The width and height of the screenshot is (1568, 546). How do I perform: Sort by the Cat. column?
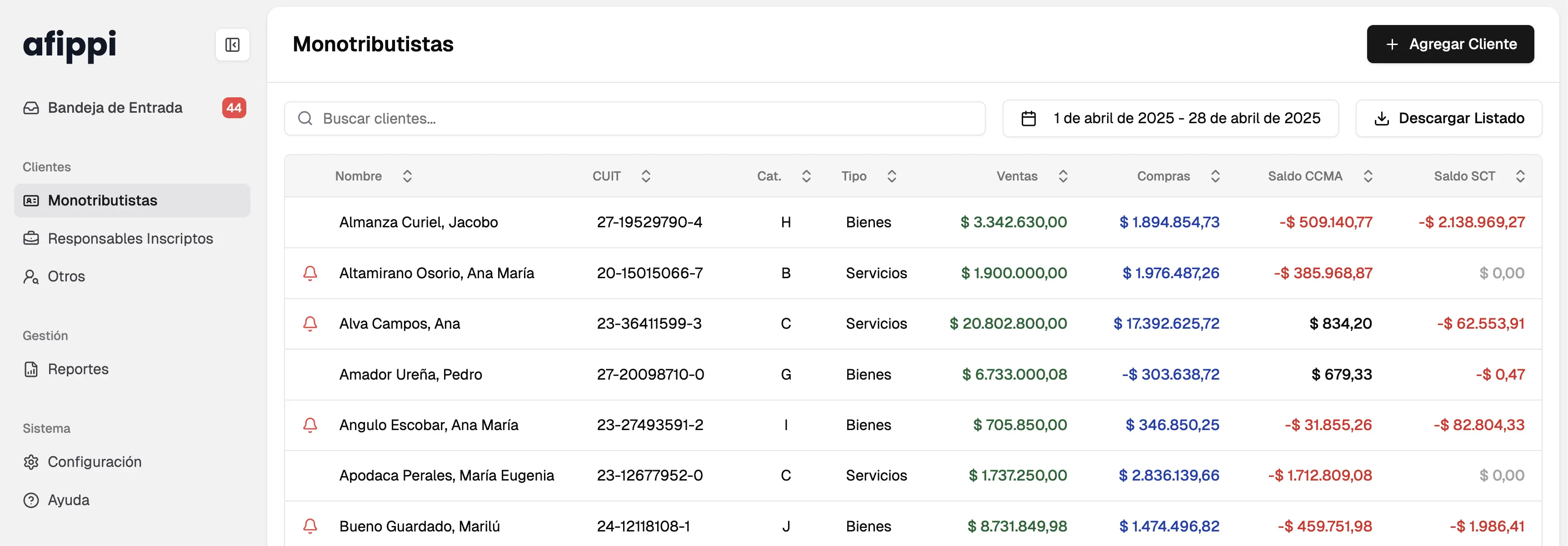(x=806, y=176)
